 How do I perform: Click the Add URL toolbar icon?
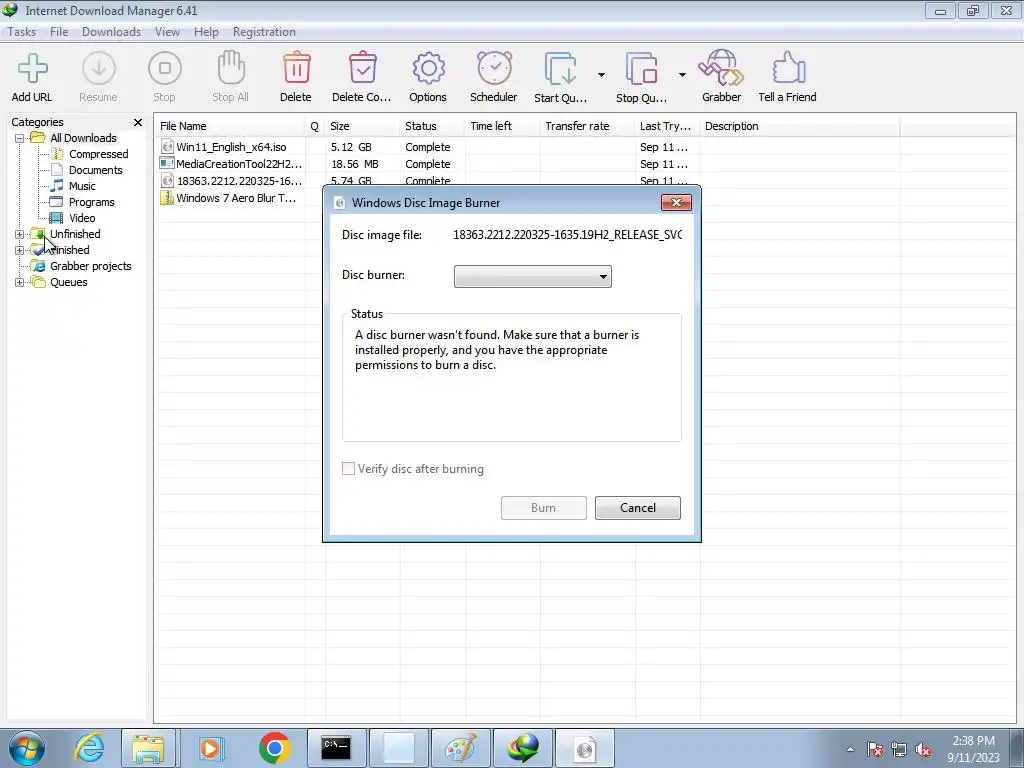(32, 69)
